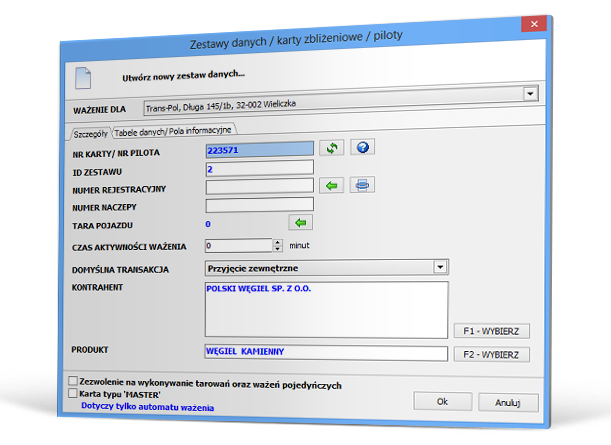Open Tabele danych/Pola informacyjne tab

tap(173, 131)
